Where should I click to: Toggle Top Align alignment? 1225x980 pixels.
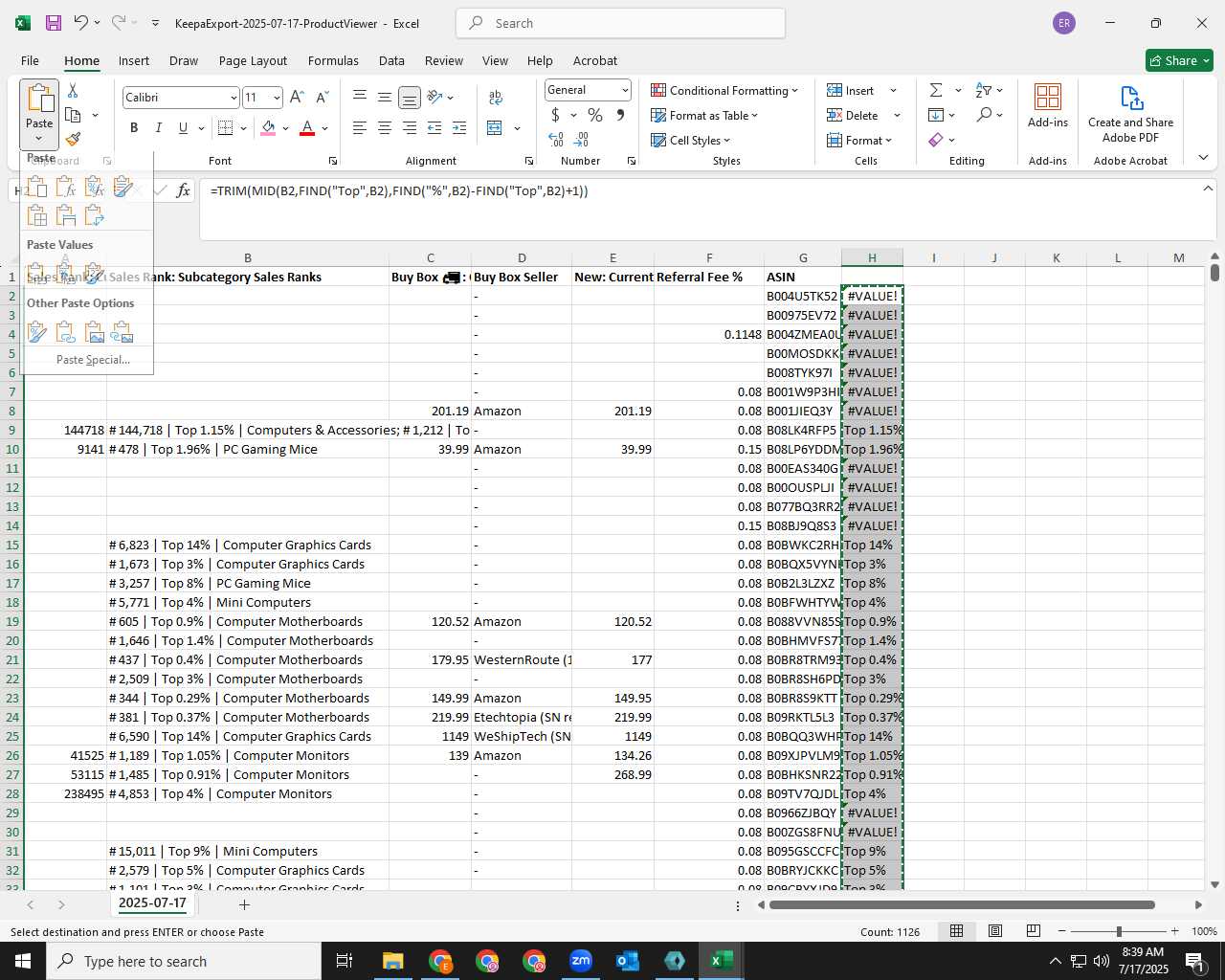pos(359,97)
